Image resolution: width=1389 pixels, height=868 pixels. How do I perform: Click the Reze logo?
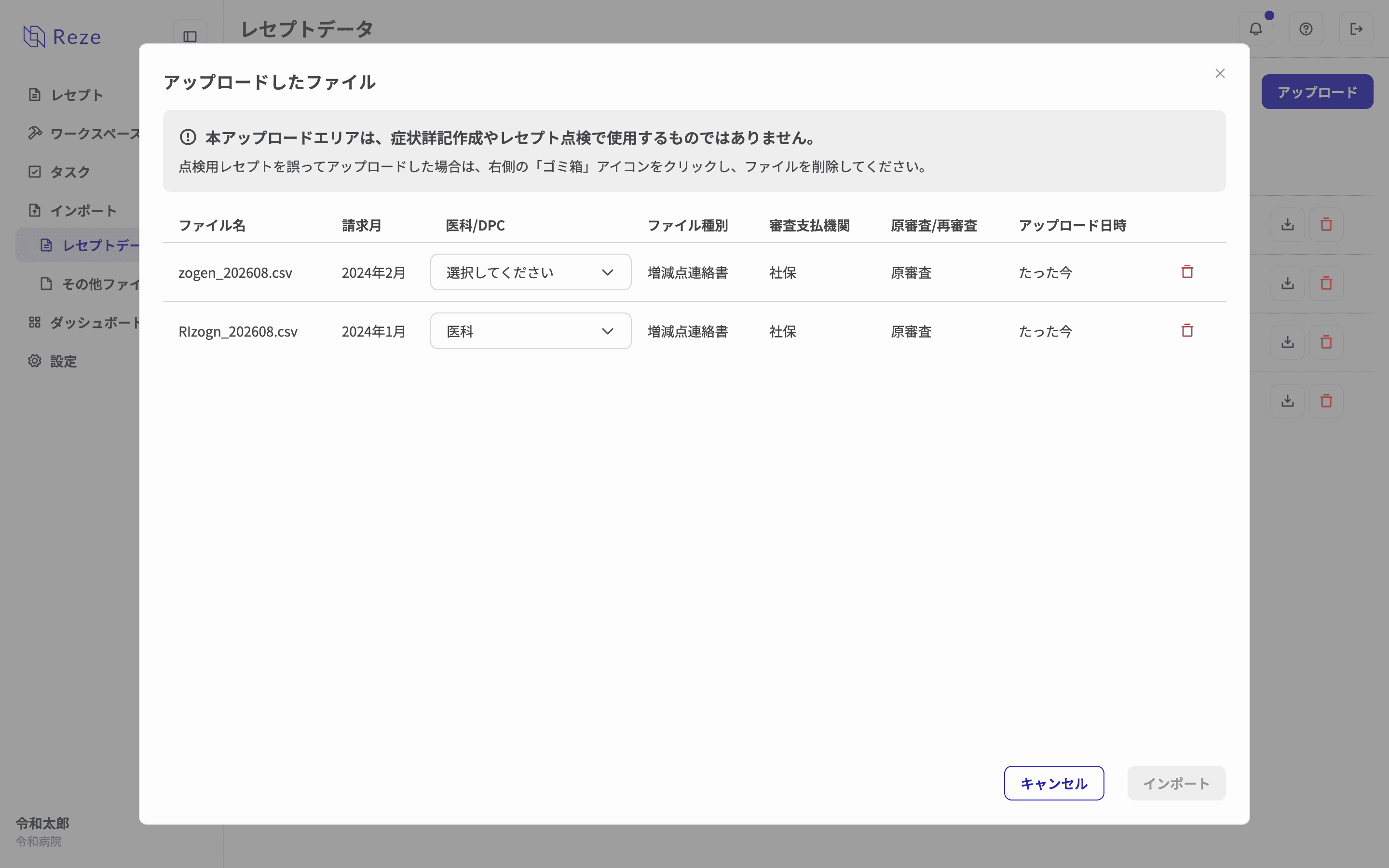(x=62, y=37)
